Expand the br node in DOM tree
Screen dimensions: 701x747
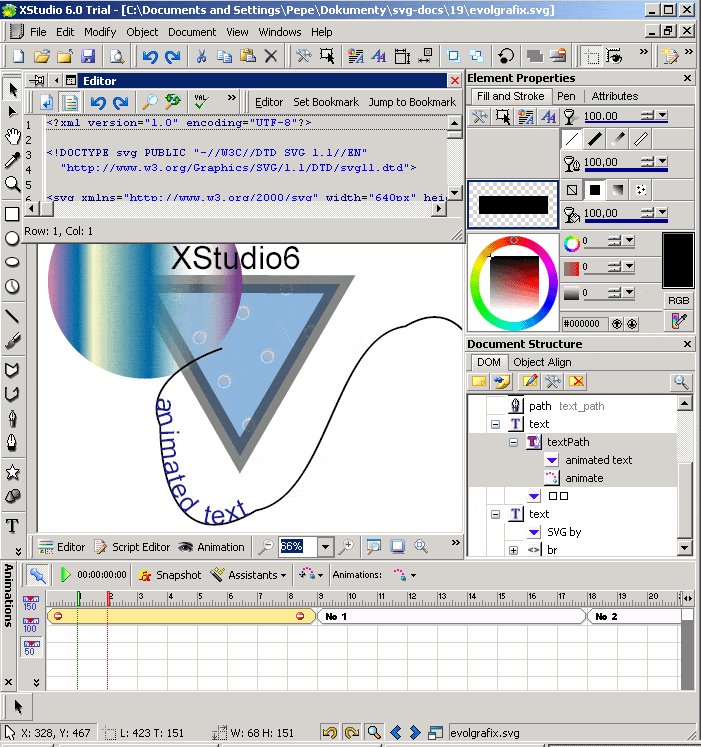coord(514,550)
